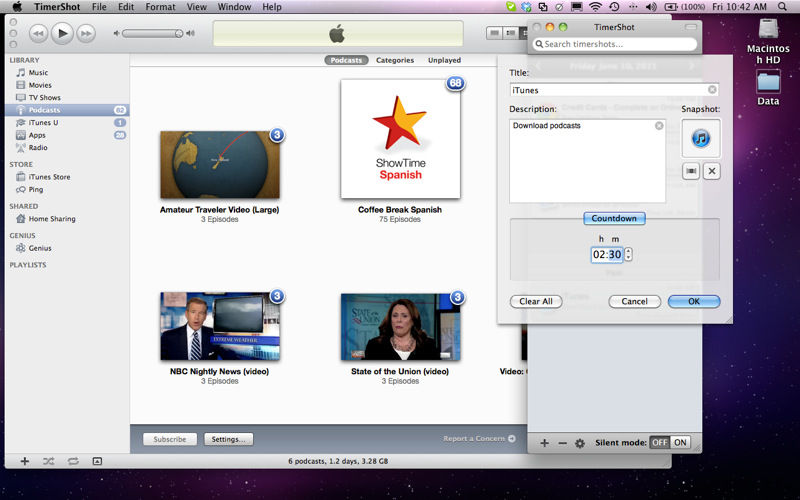
Task: Open the Help menu
Action: 272,7
